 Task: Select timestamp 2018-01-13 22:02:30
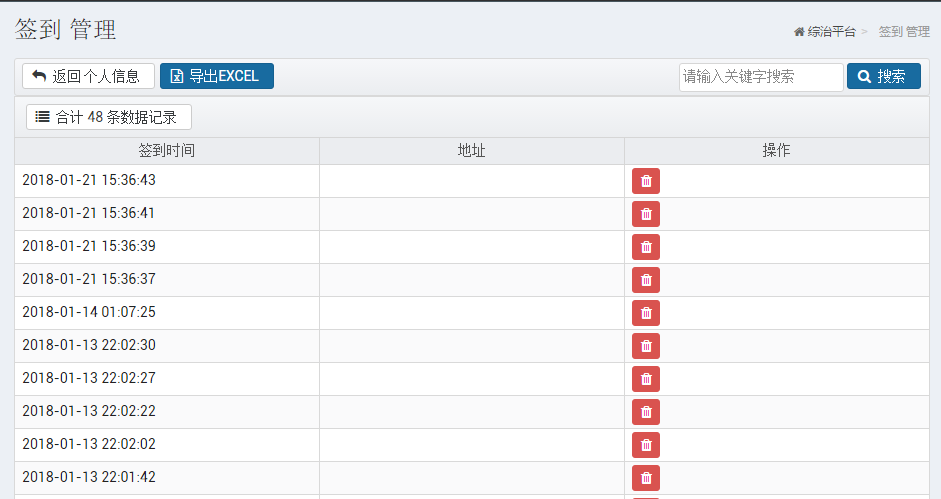point(89,345)
